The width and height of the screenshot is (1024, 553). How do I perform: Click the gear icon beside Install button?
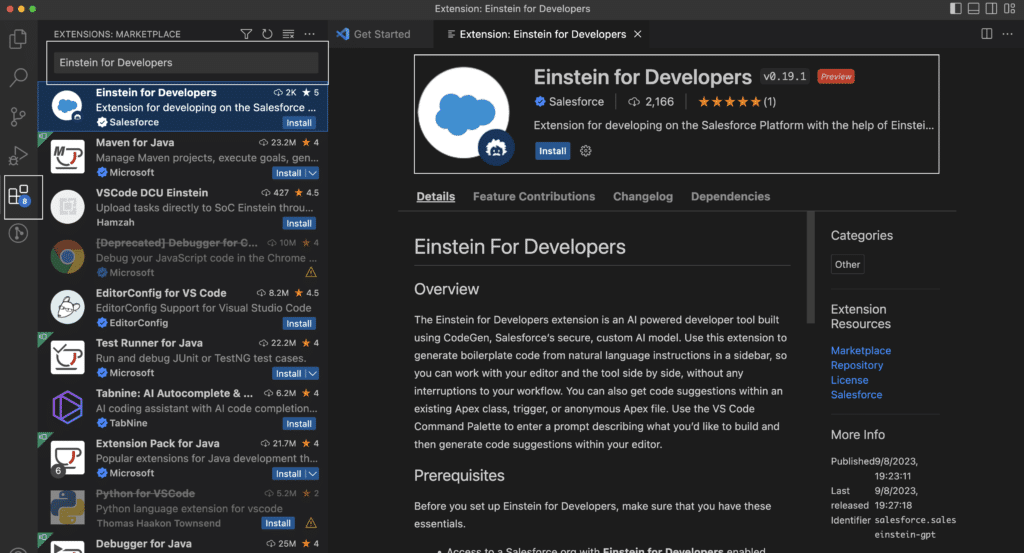(586, 151)
